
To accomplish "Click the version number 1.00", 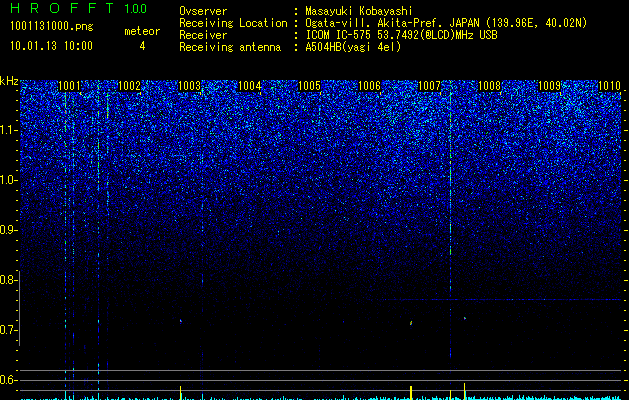I will tap(135, 8).
